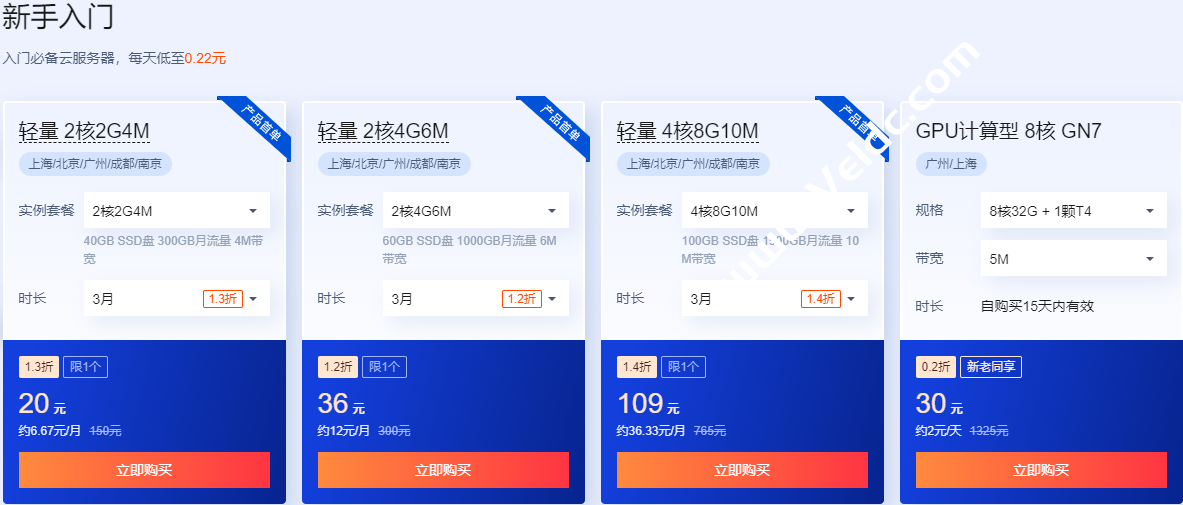
Task: Open the 2核2G4M instance package dropdown
Action: pyautogui.click(x=177, y=211)
